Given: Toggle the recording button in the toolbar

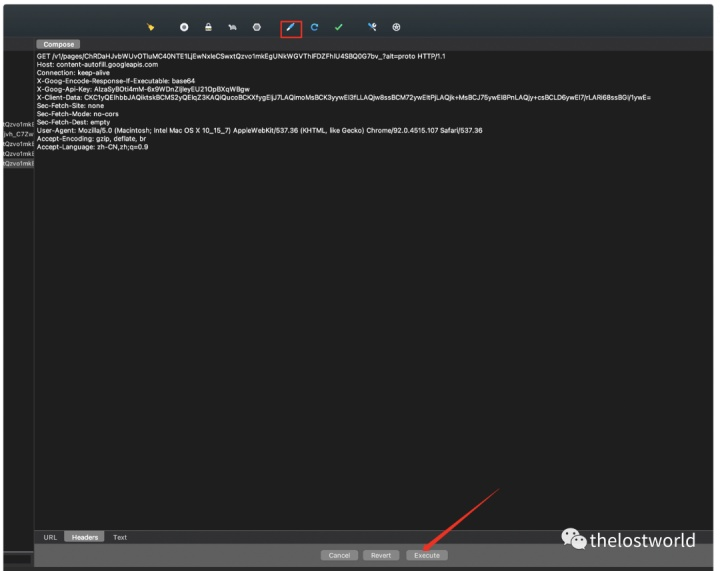Looking at the screenshot, I should tap(184, 27).
